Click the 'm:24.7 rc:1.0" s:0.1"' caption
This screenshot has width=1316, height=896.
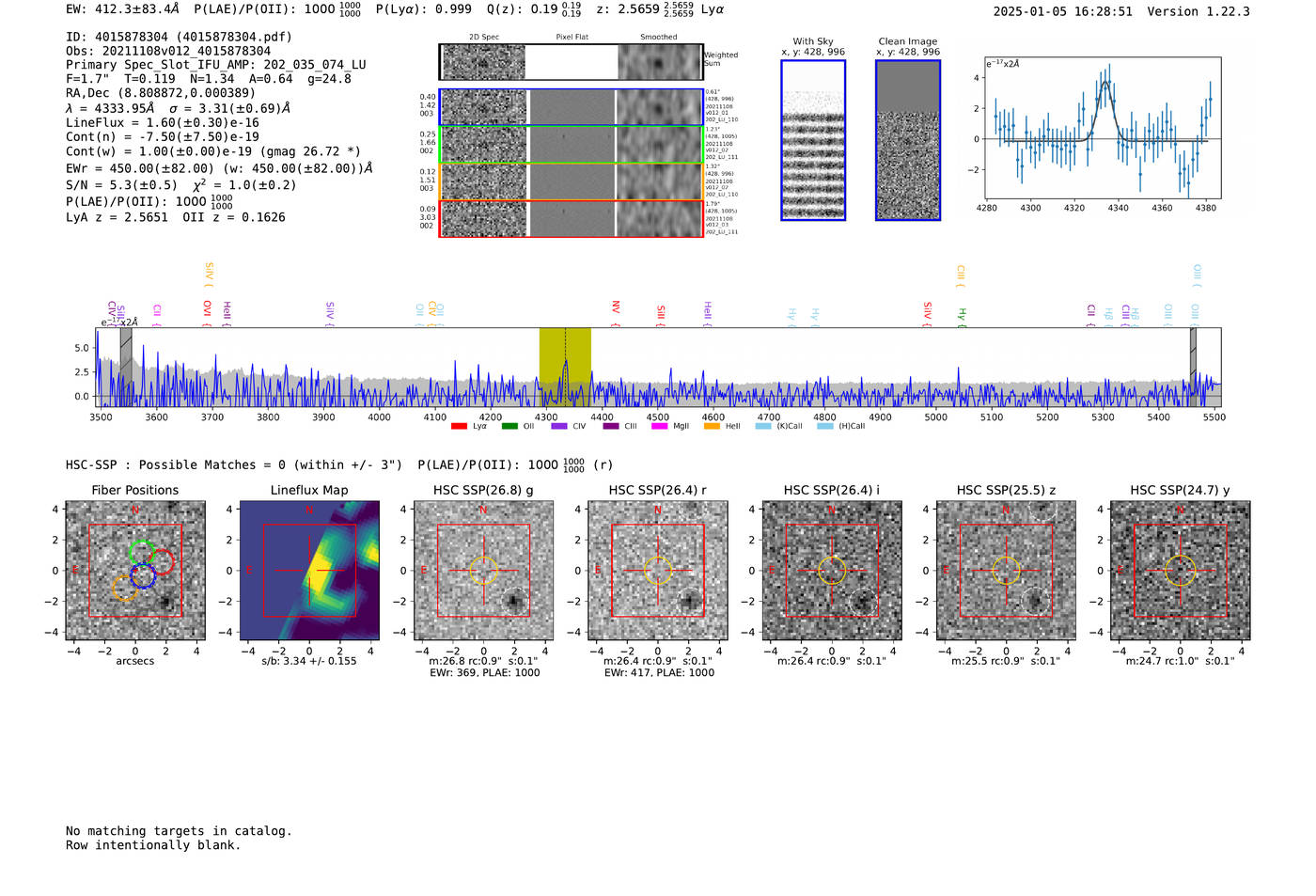[x=1181, y=661]
